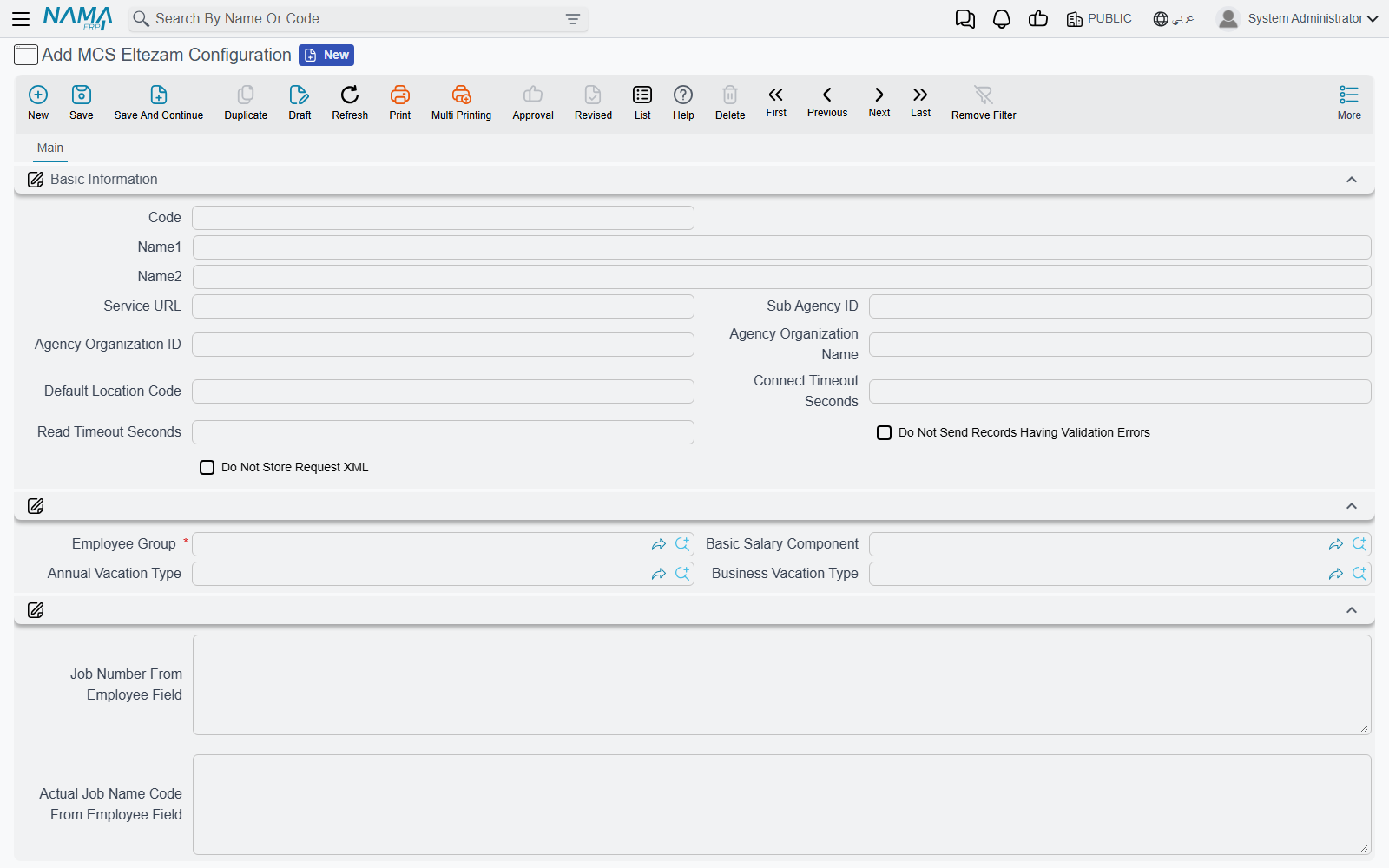Viewport: 1389px width, 868px height.
Task: Open the chat messages icon in header
Action: (965, 19)
